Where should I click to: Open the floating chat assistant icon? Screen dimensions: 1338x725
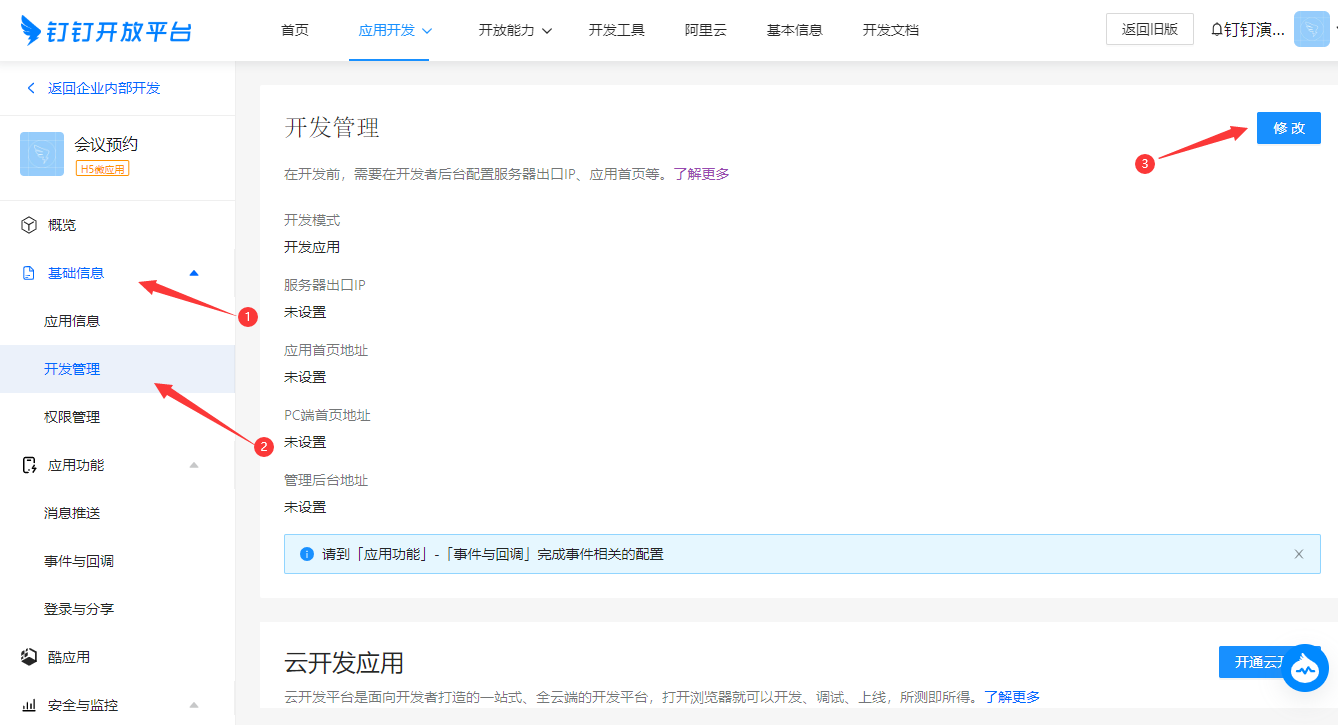pos(1305,667)
